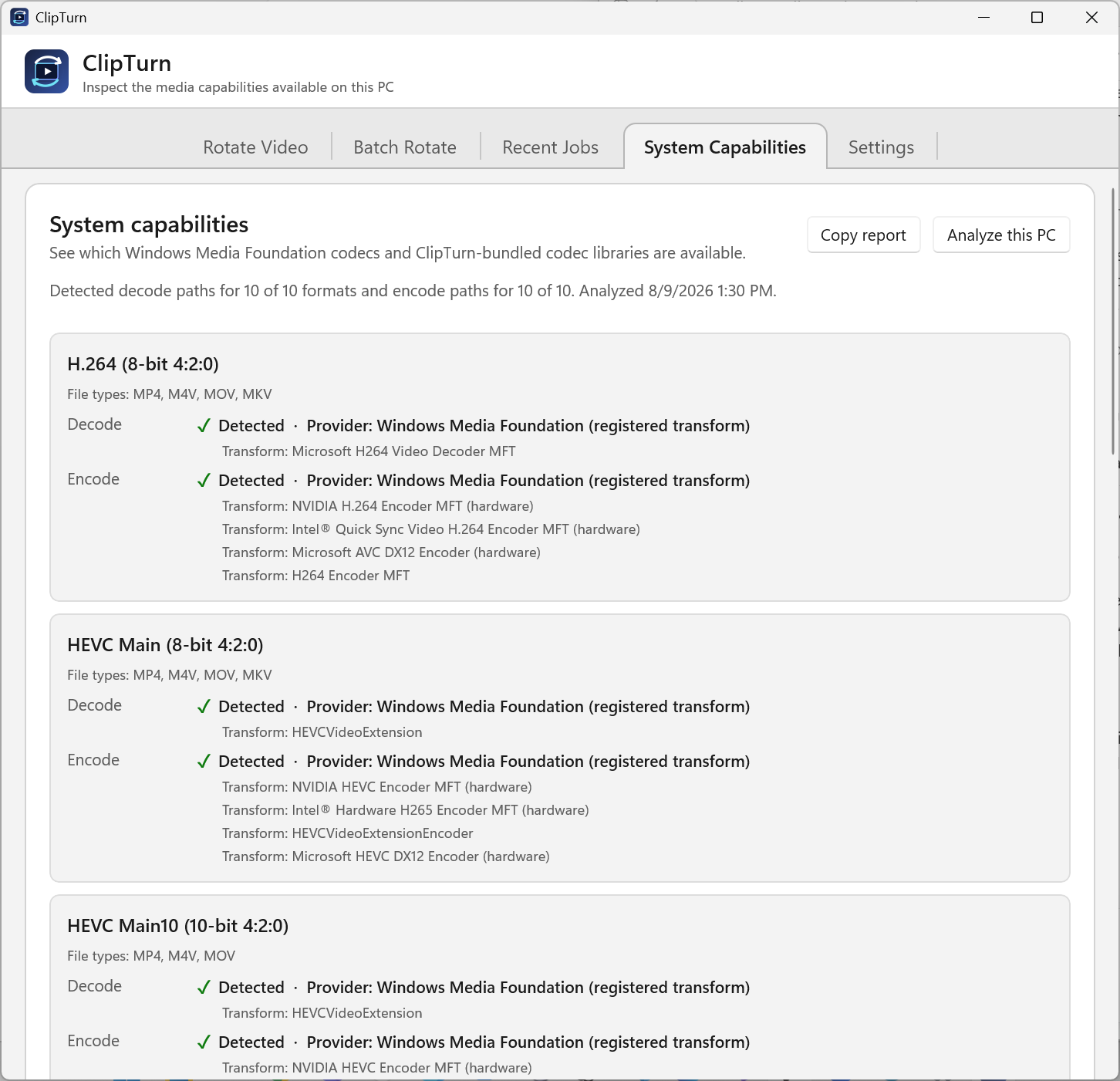
Task: Click H.264 Decode 'Provider: Windows Media Foundation' text
Action: pyautogui.click(x=528, y=426)
